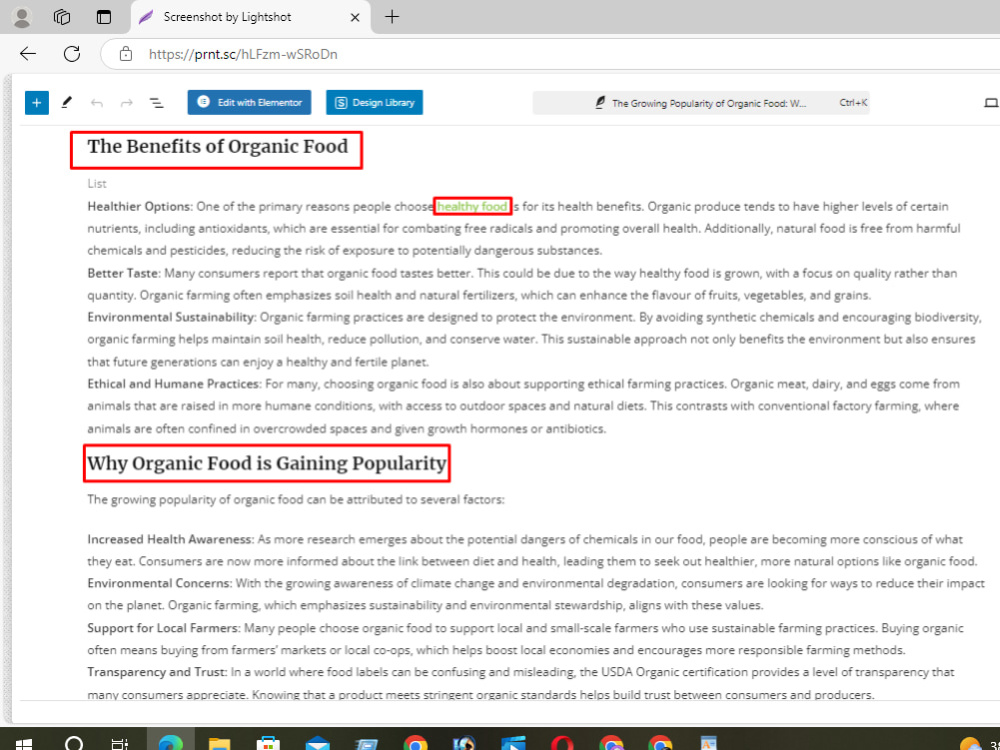
Task: Redo the last undone edit
Action: click(x=127, y=103)
